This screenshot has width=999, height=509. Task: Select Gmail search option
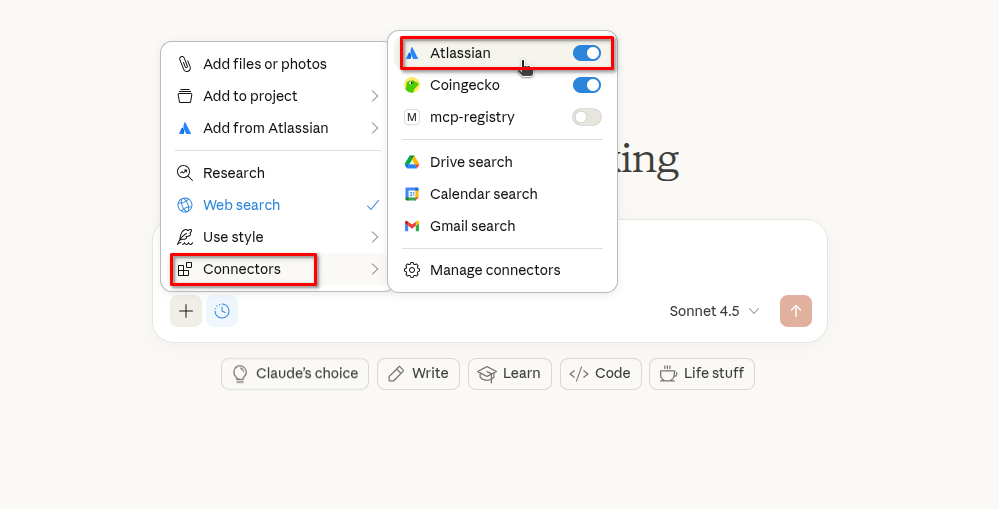[x=502, y=226]
